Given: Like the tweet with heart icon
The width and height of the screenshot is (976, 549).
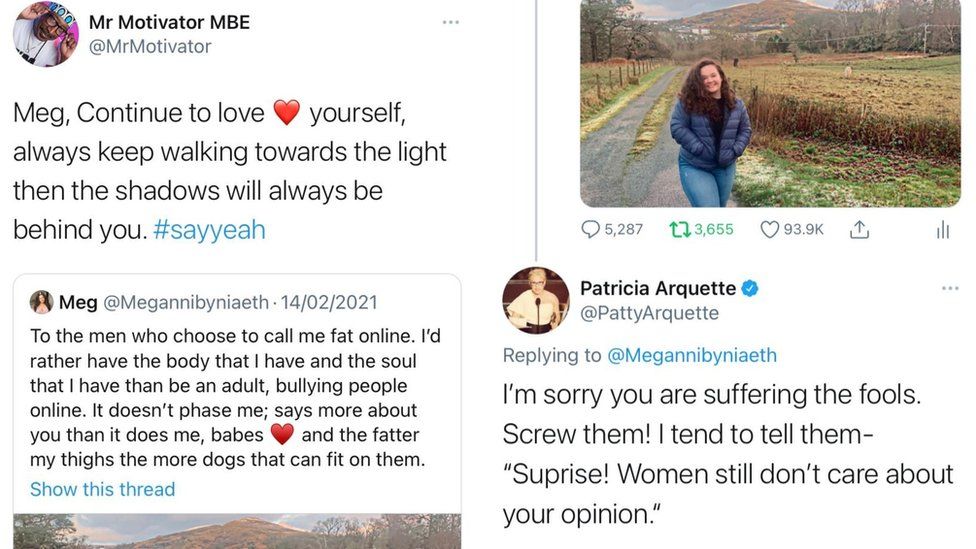Looking at the screenshot, I should (769, 229).
